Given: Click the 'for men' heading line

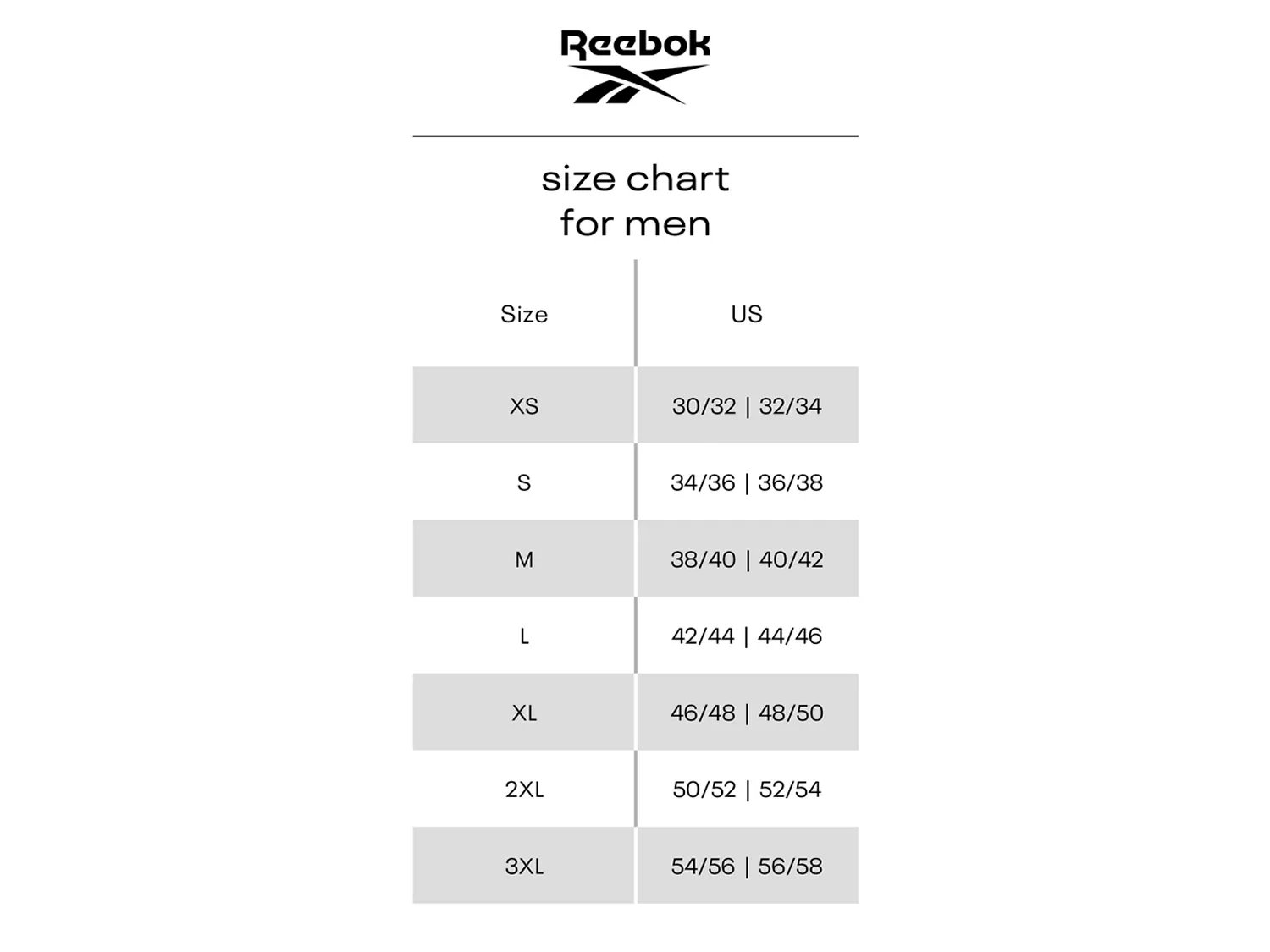Looking at the screenshot, I should coord(635,223).
